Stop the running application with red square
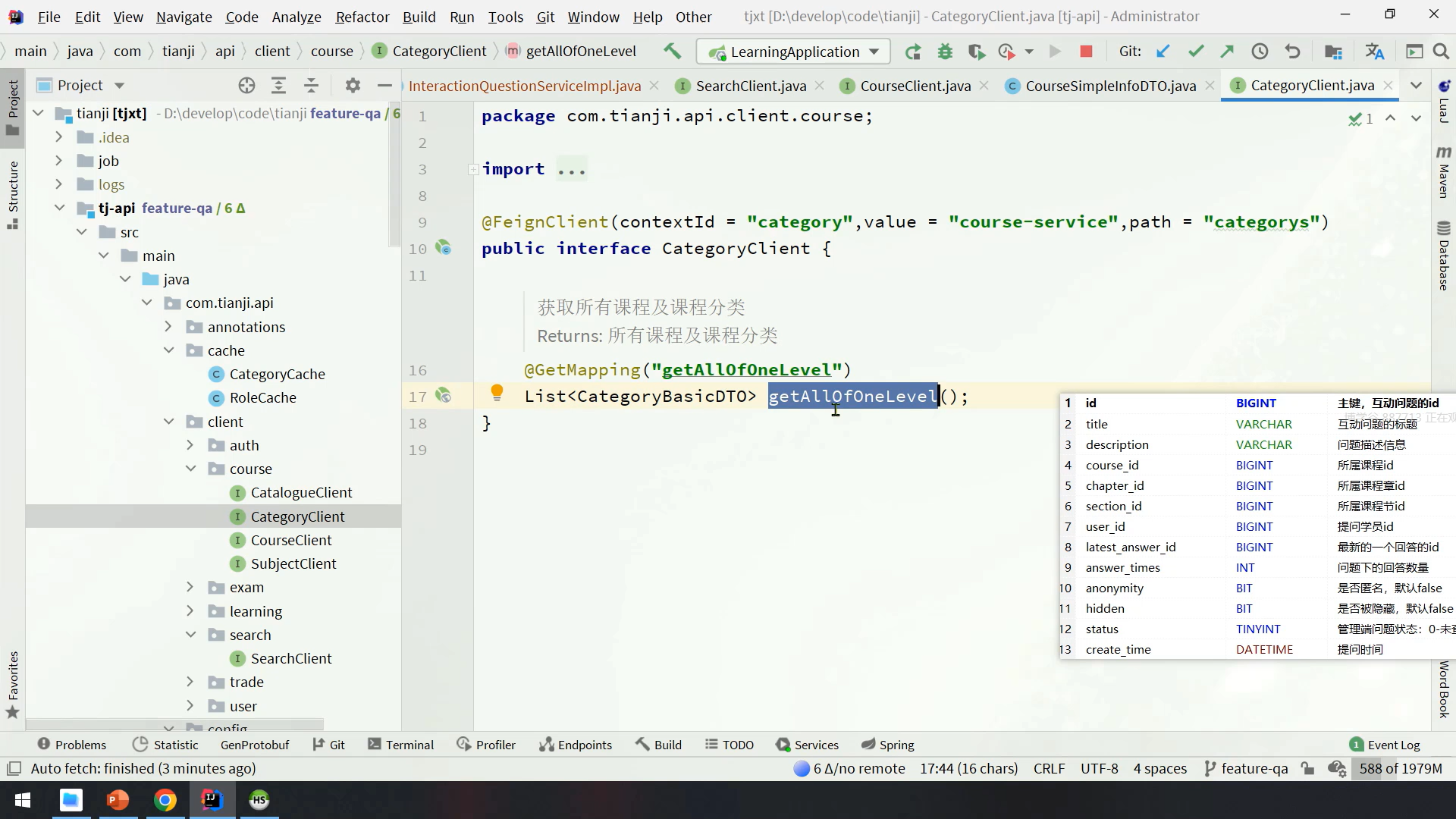 point(1086,52)
